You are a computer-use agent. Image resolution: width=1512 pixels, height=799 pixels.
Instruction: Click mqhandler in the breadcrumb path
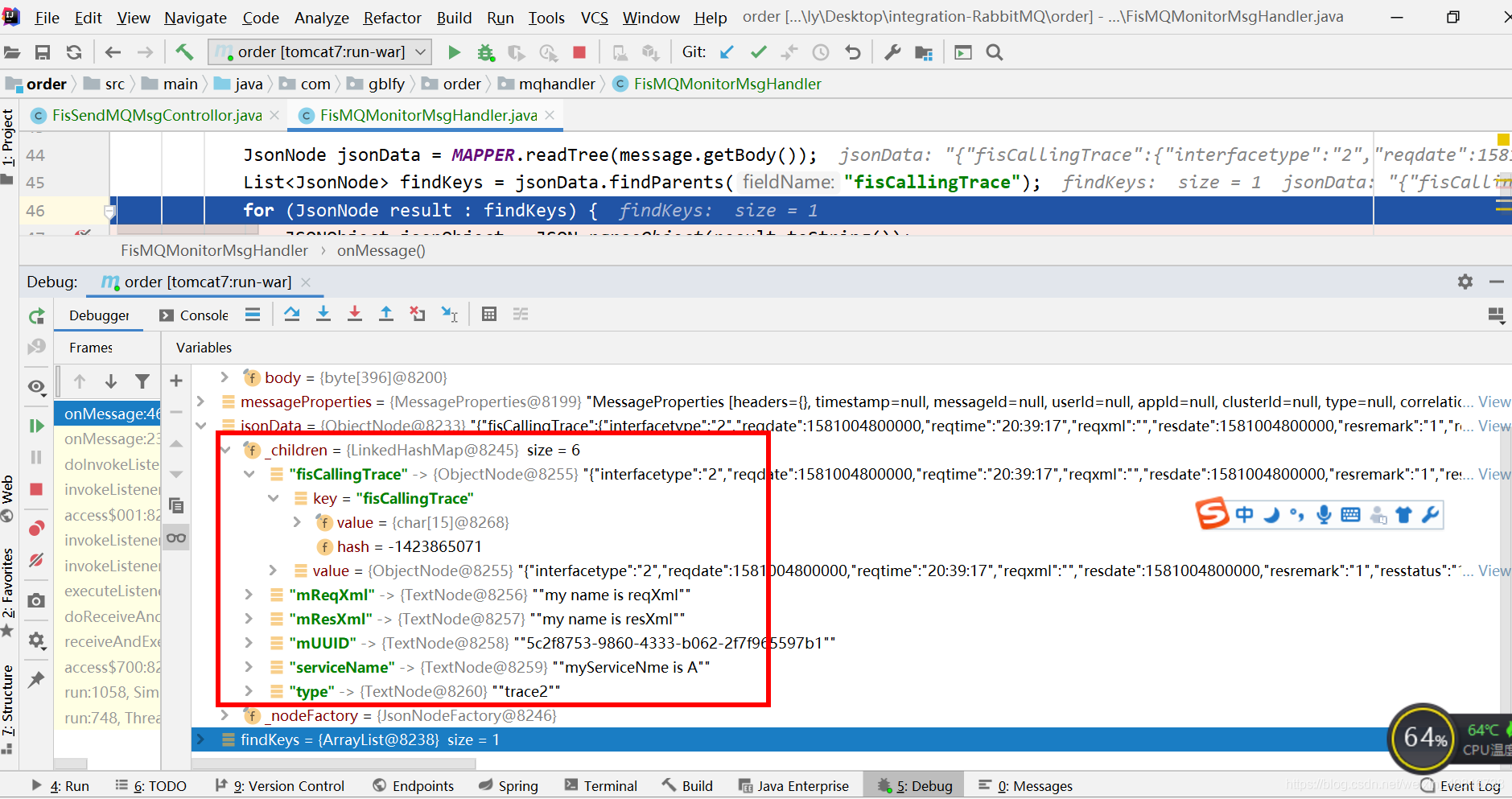[557, 84]
